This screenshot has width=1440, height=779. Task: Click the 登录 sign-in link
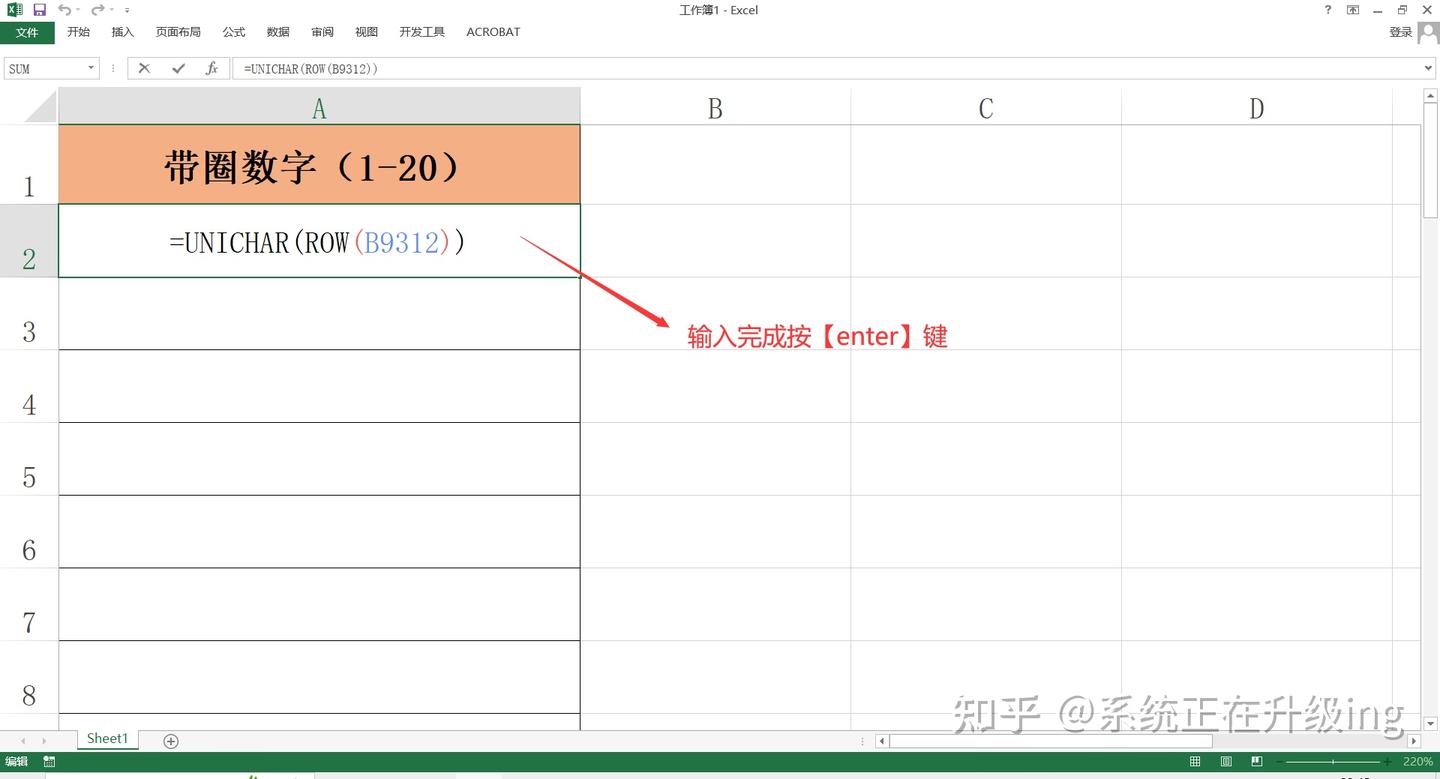[1401, 31]
